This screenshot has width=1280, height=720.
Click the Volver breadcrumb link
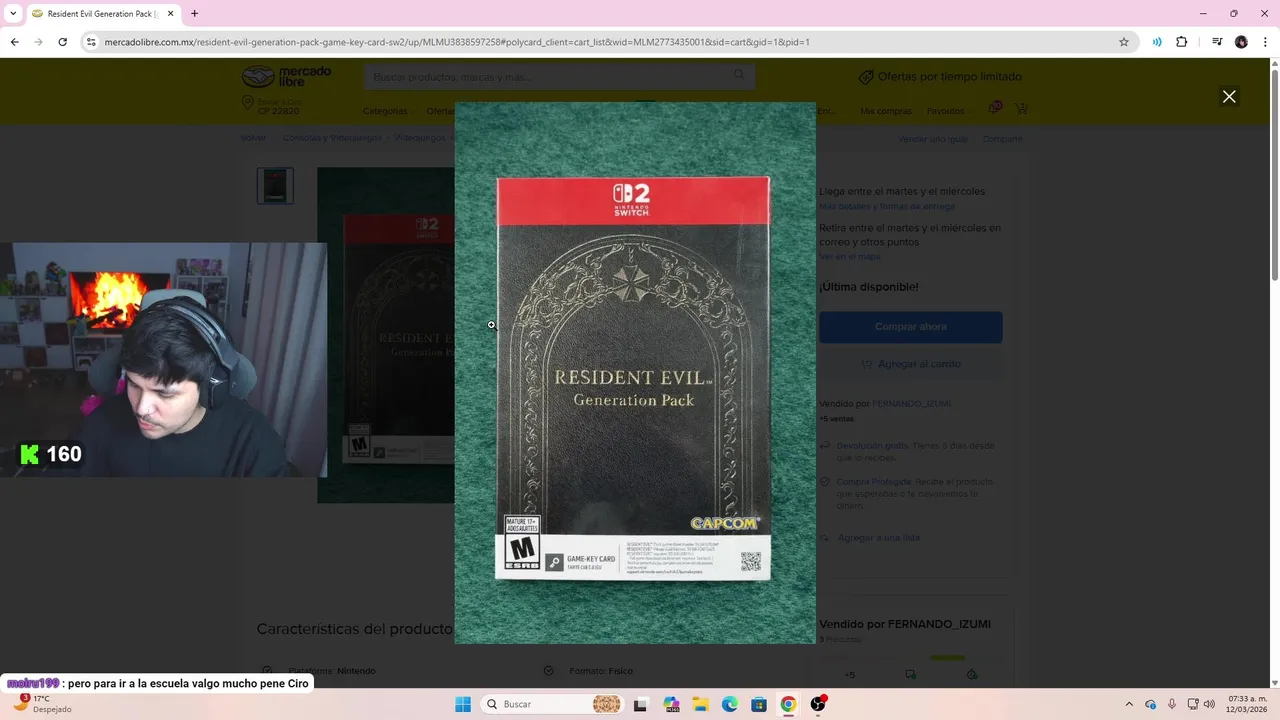253,138
